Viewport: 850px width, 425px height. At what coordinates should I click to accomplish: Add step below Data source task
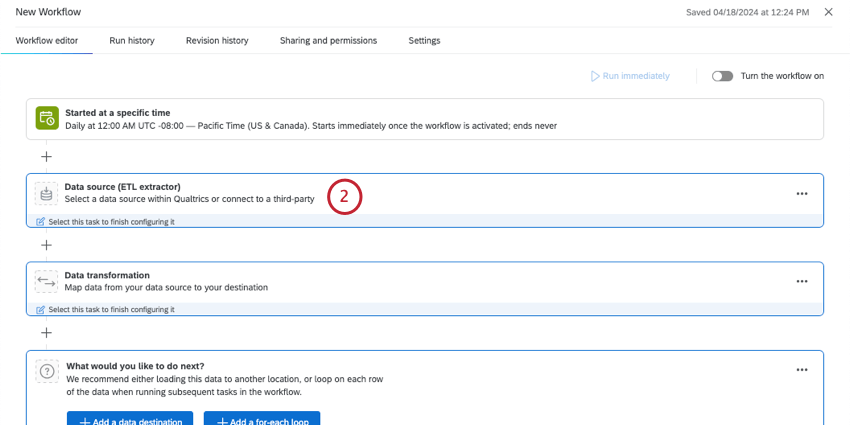(46, 245)
